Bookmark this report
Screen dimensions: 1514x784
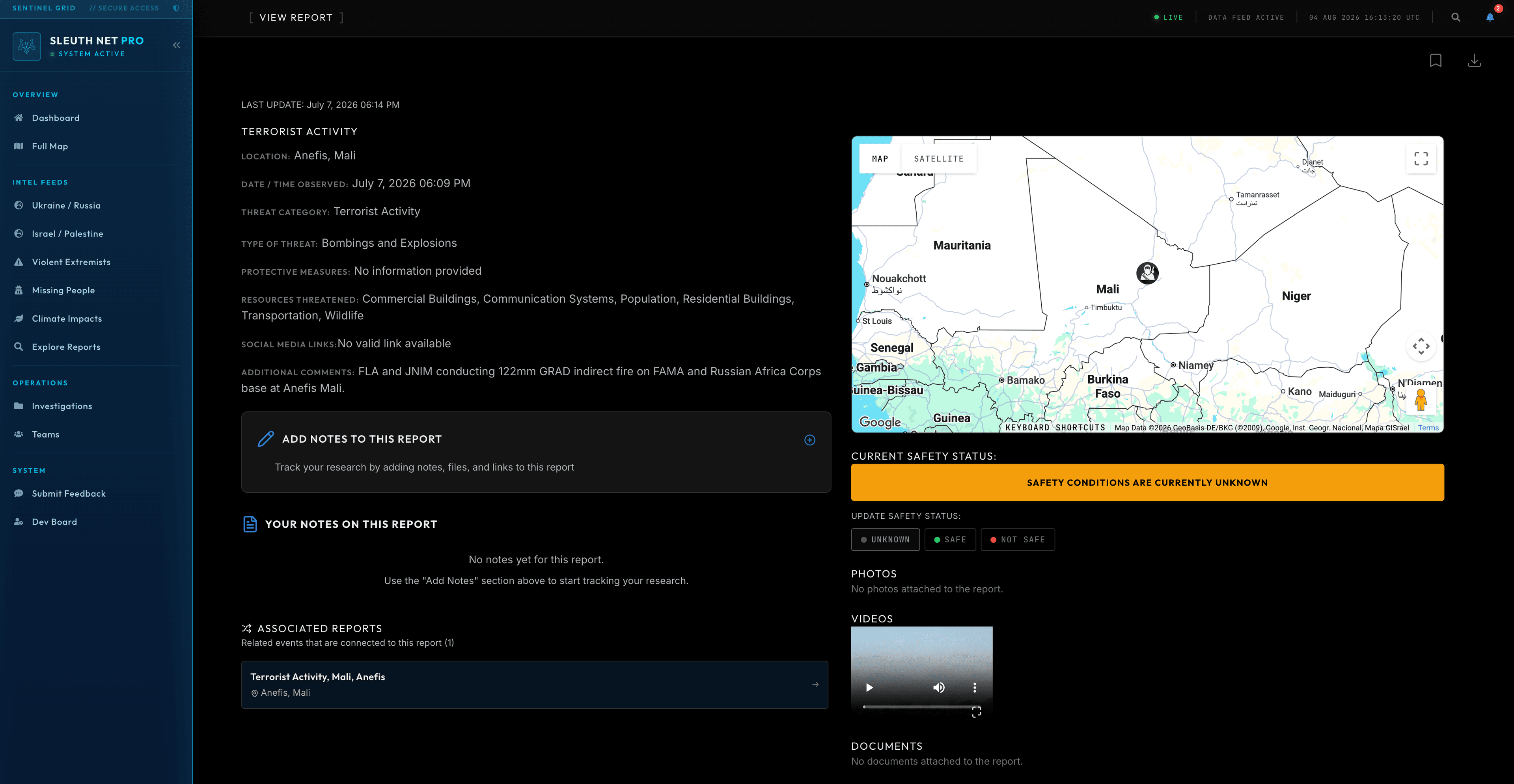coord(1436,61)
